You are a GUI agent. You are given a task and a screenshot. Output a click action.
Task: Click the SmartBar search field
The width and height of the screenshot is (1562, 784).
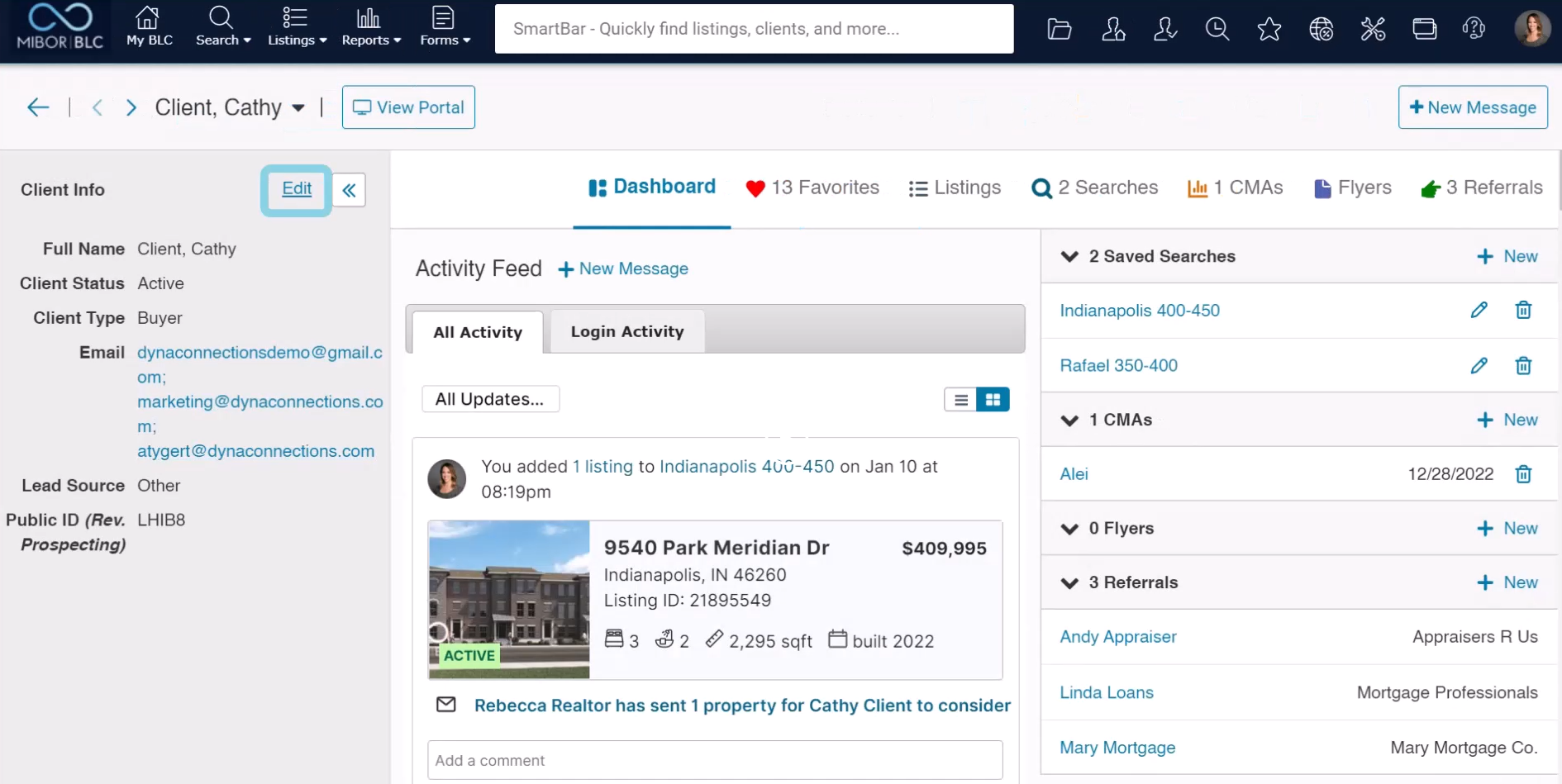(754, 29)
